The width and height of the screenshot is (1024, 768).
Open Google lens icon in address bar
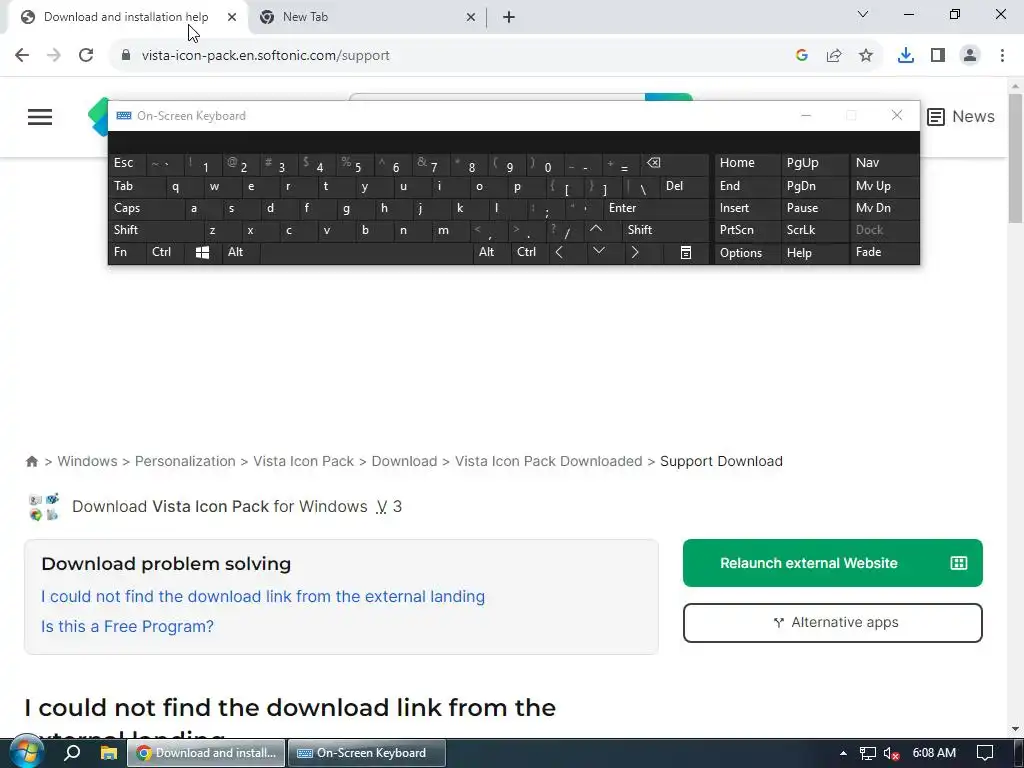tap(802, 56)
